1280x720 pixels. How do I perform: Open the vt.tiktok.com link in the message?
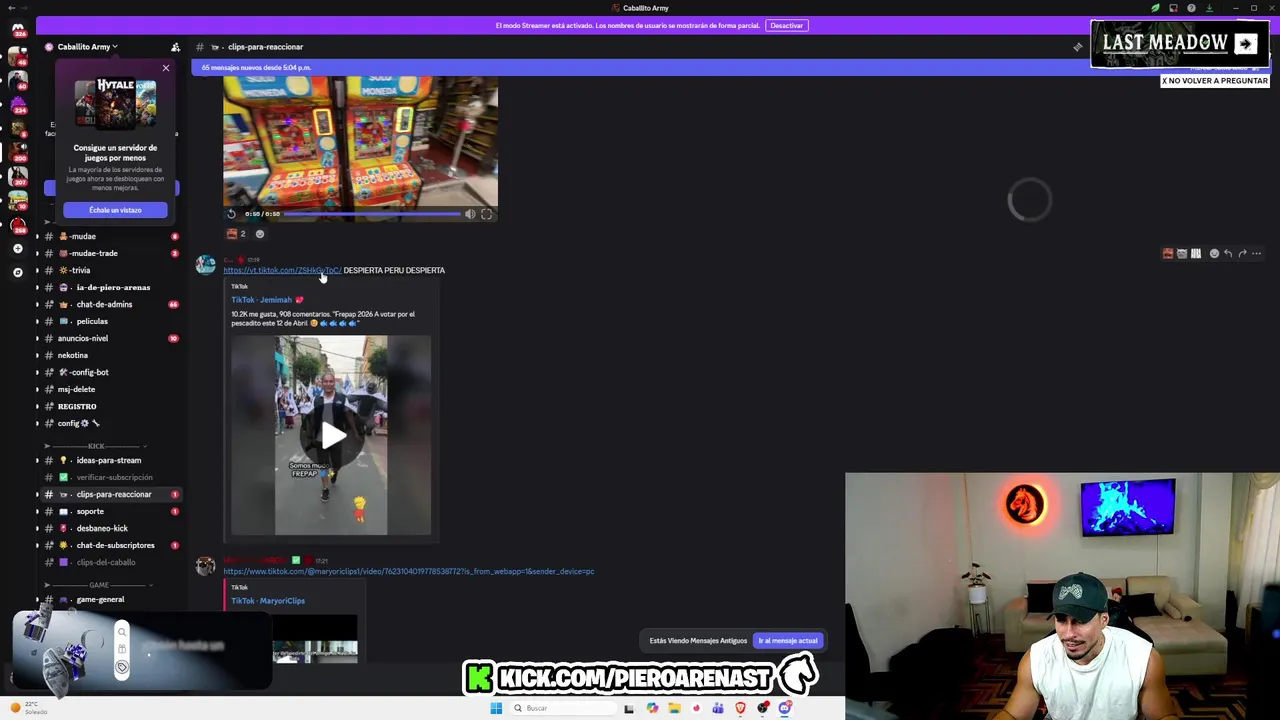tap(282, 270)
